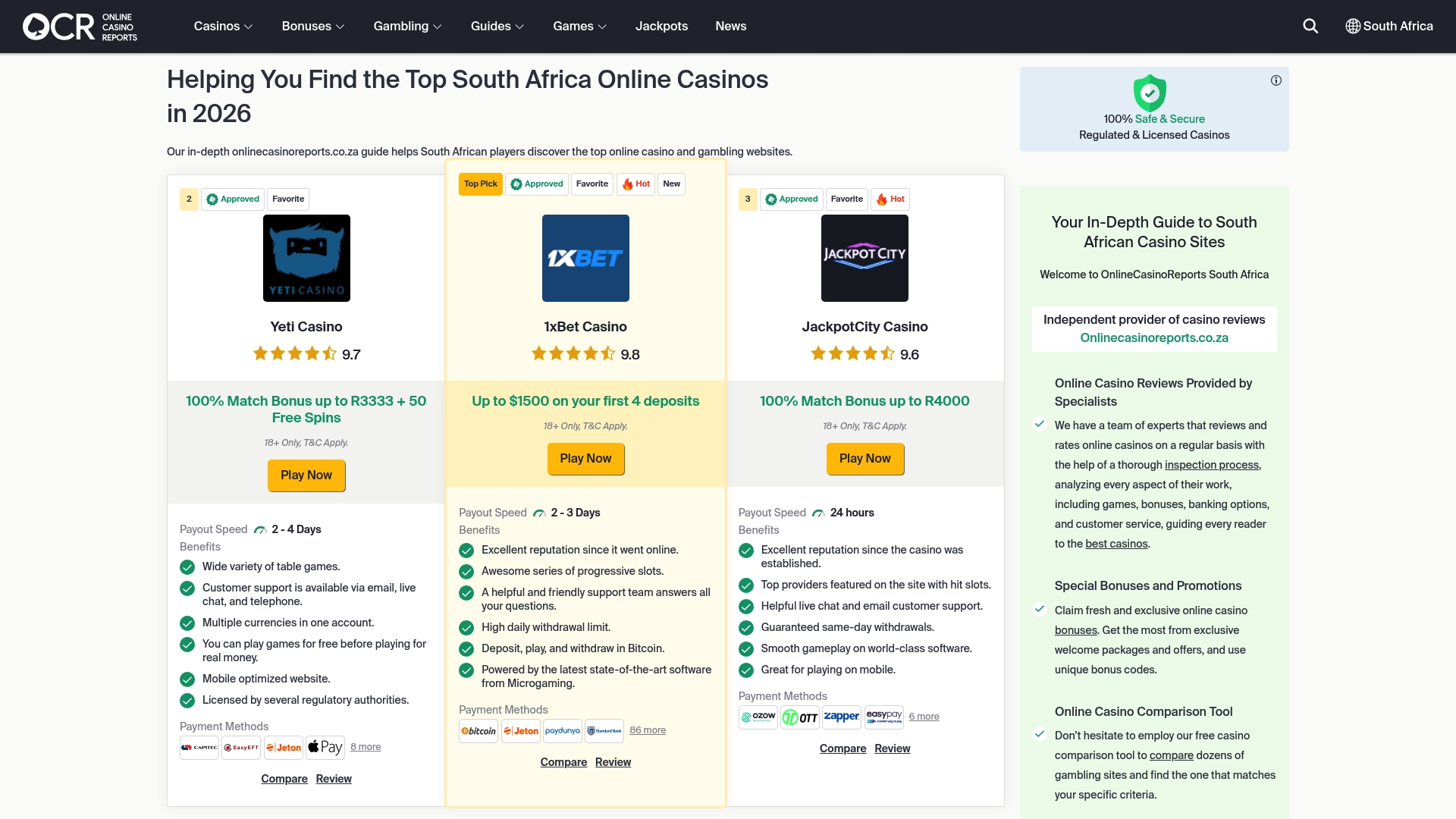
Task: Show 86 more 1xBet payment methods
Action: (x=648, y=730)
